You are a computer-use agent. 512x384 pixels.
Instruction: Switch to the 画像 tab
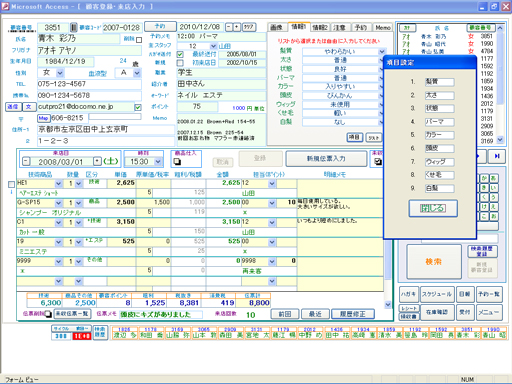[277, 27]
